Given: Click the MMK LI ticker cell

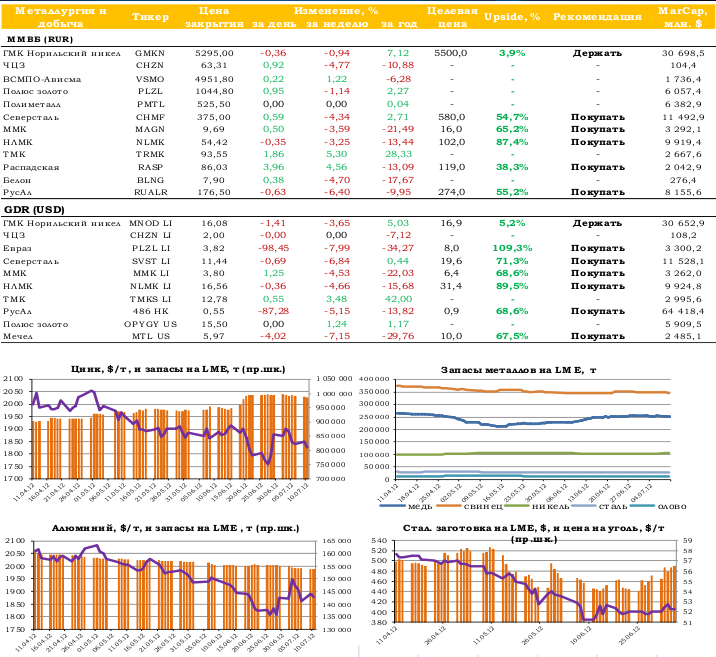Looking at the screenshot, I should (151, 273).
